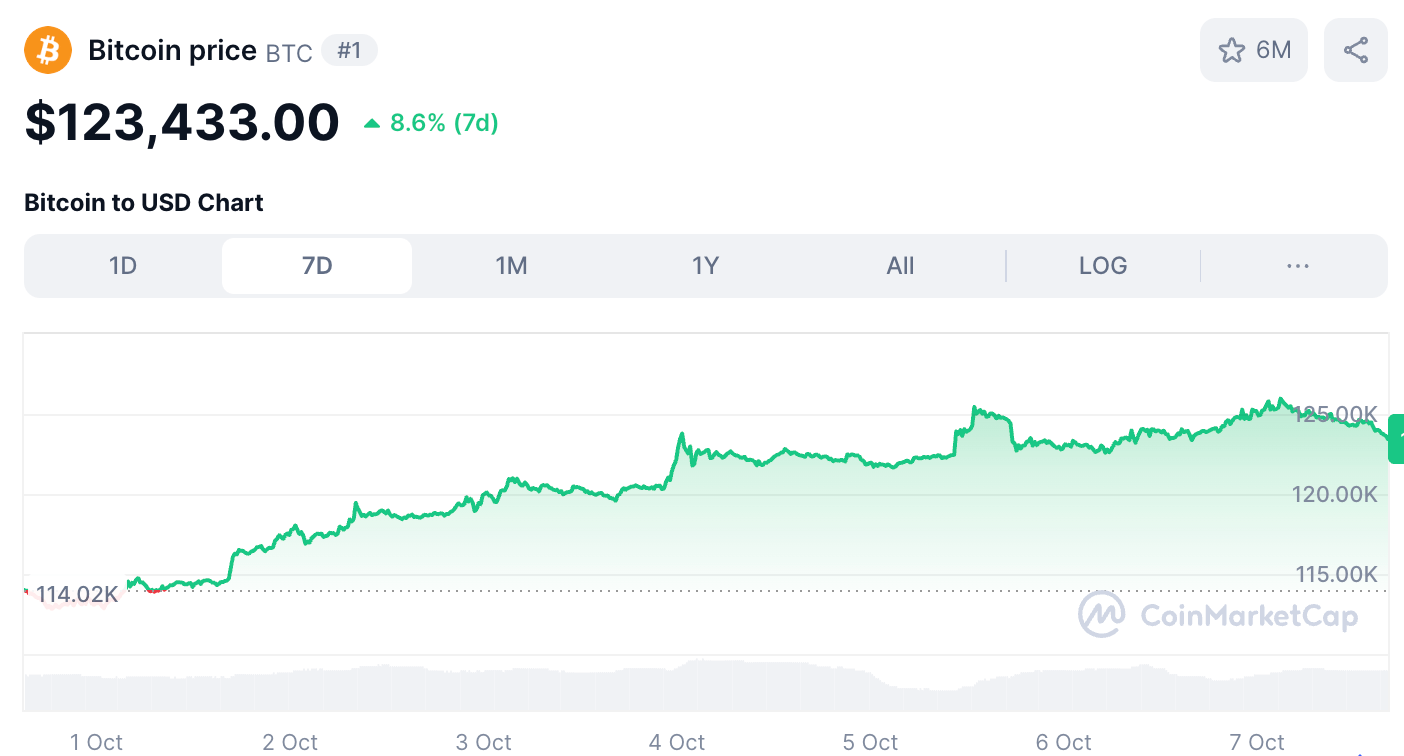This screenshot has width=1404, height=756.
Task: Click the green upward price-change arrow
Action: [370, 122]
